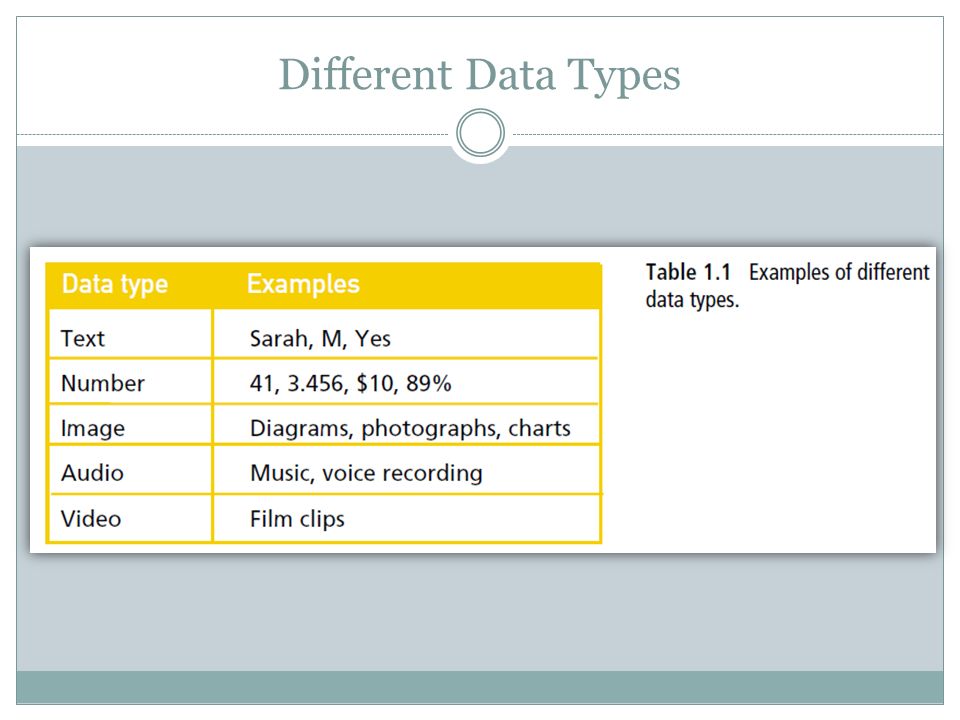Click Music, voice recording cell
The width and height of the screenshot is (960, 720).
pos(405,470)
